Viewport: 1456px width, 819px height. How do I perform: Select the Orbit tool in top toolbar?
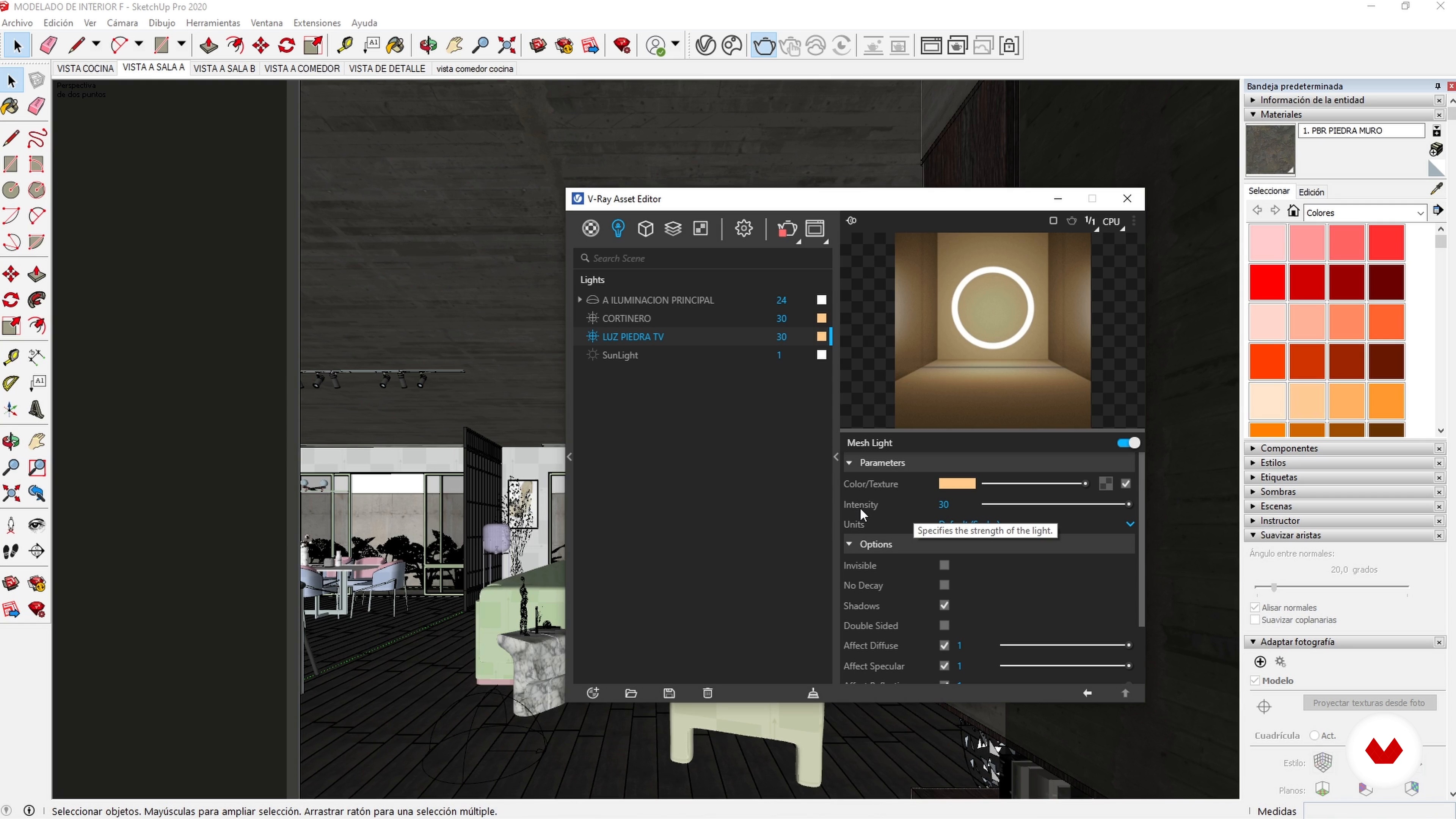tap(428, 45)
